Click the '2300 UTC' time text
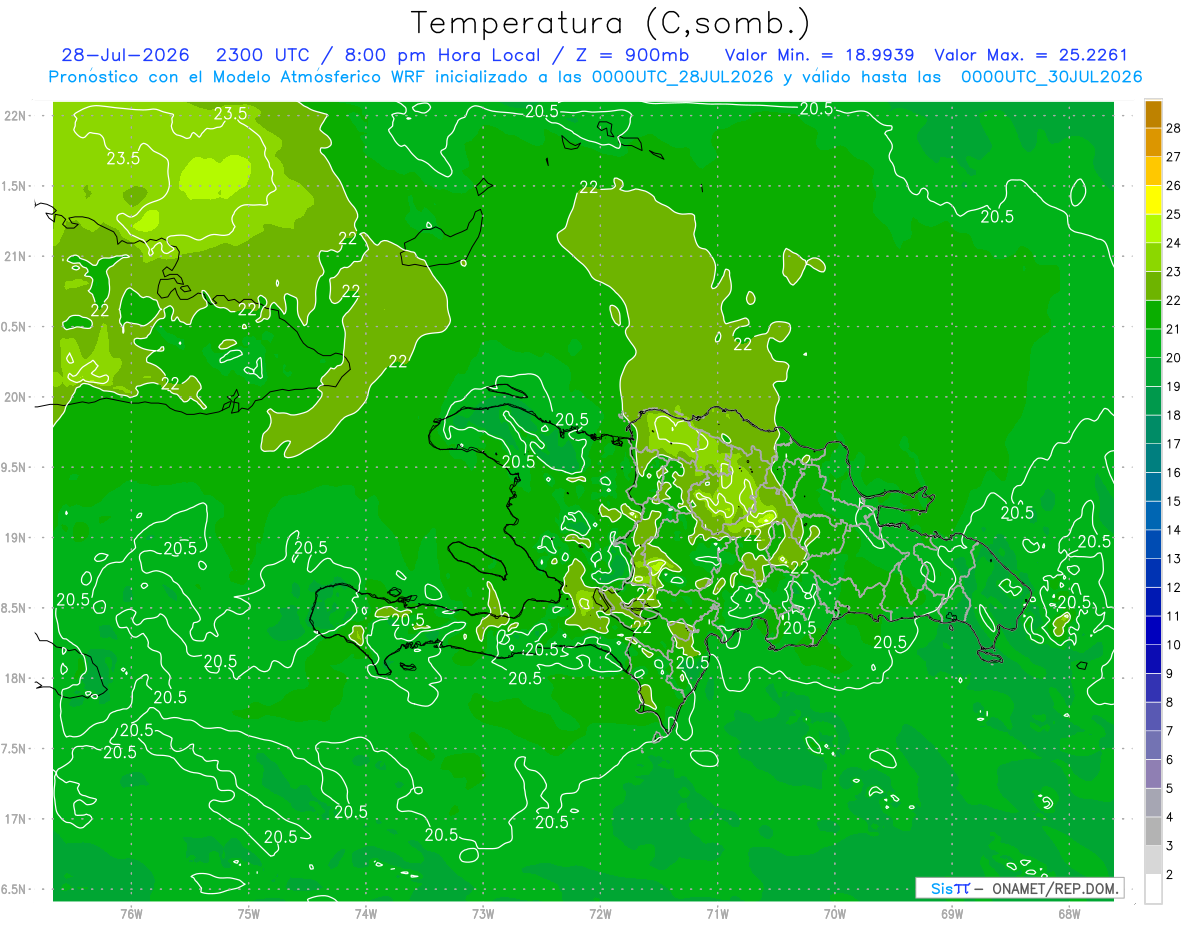 (262, 56)
